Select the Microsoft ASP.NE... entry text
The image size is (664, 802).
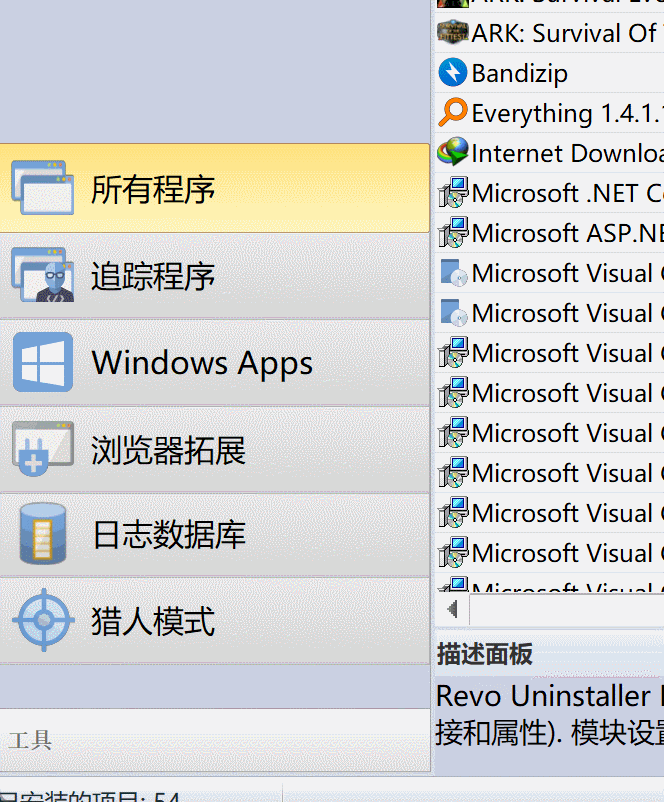(567, 233)
